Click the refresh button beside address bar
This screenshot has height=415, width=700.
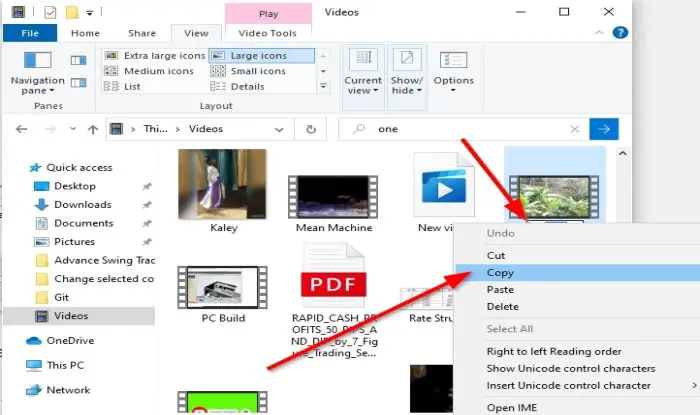pyautogui.click(x=311, y=129)
